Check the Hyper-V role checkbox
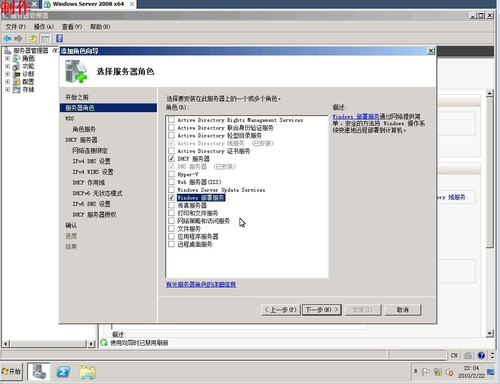This screenshot has width=500, height=384. pyautogui.click(x=171, y=174)
